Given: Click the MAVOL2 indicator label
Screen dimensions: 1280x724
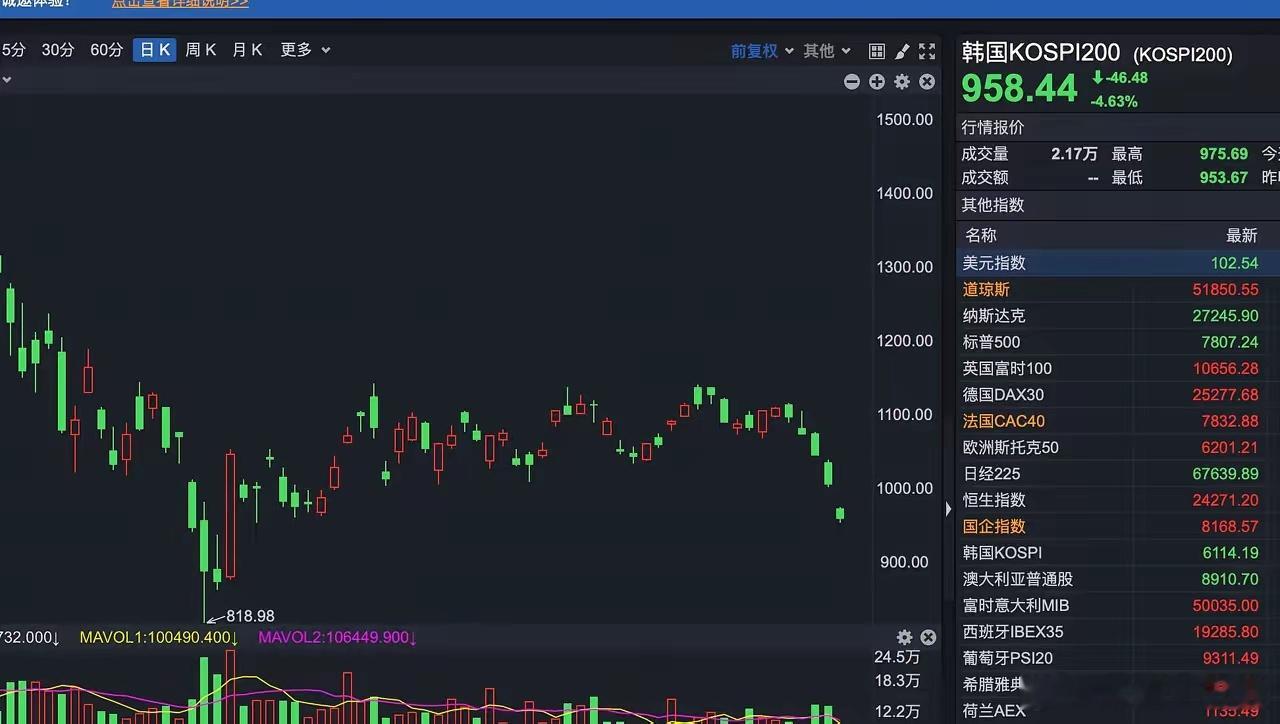Looking at the screenshot, I should [x=337, y=637].
